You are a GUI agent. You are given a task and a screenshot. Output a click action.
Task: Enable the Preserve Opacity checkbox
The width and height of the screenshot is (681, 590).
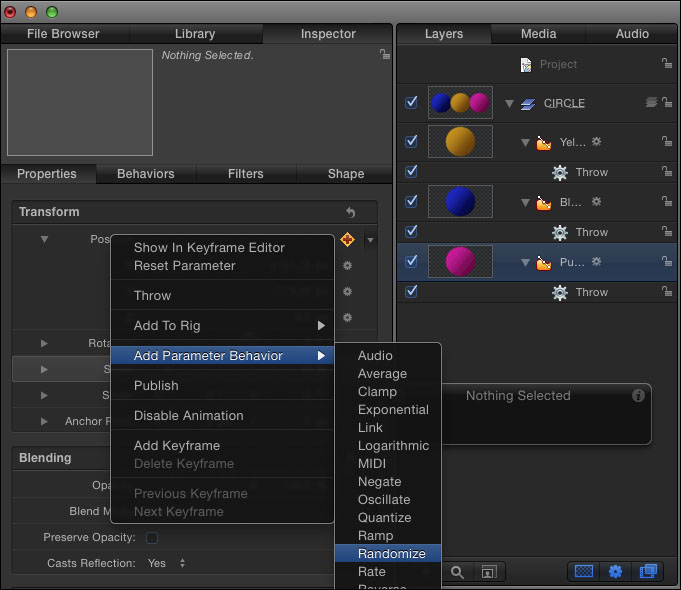152,538
